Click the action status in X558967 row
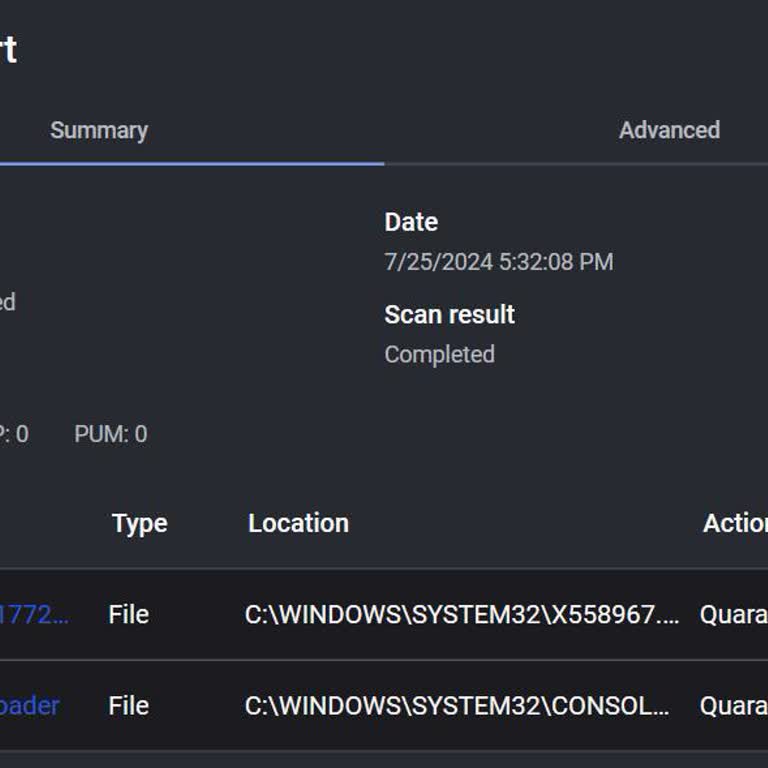Screen dimensions: 768x768 733,614
